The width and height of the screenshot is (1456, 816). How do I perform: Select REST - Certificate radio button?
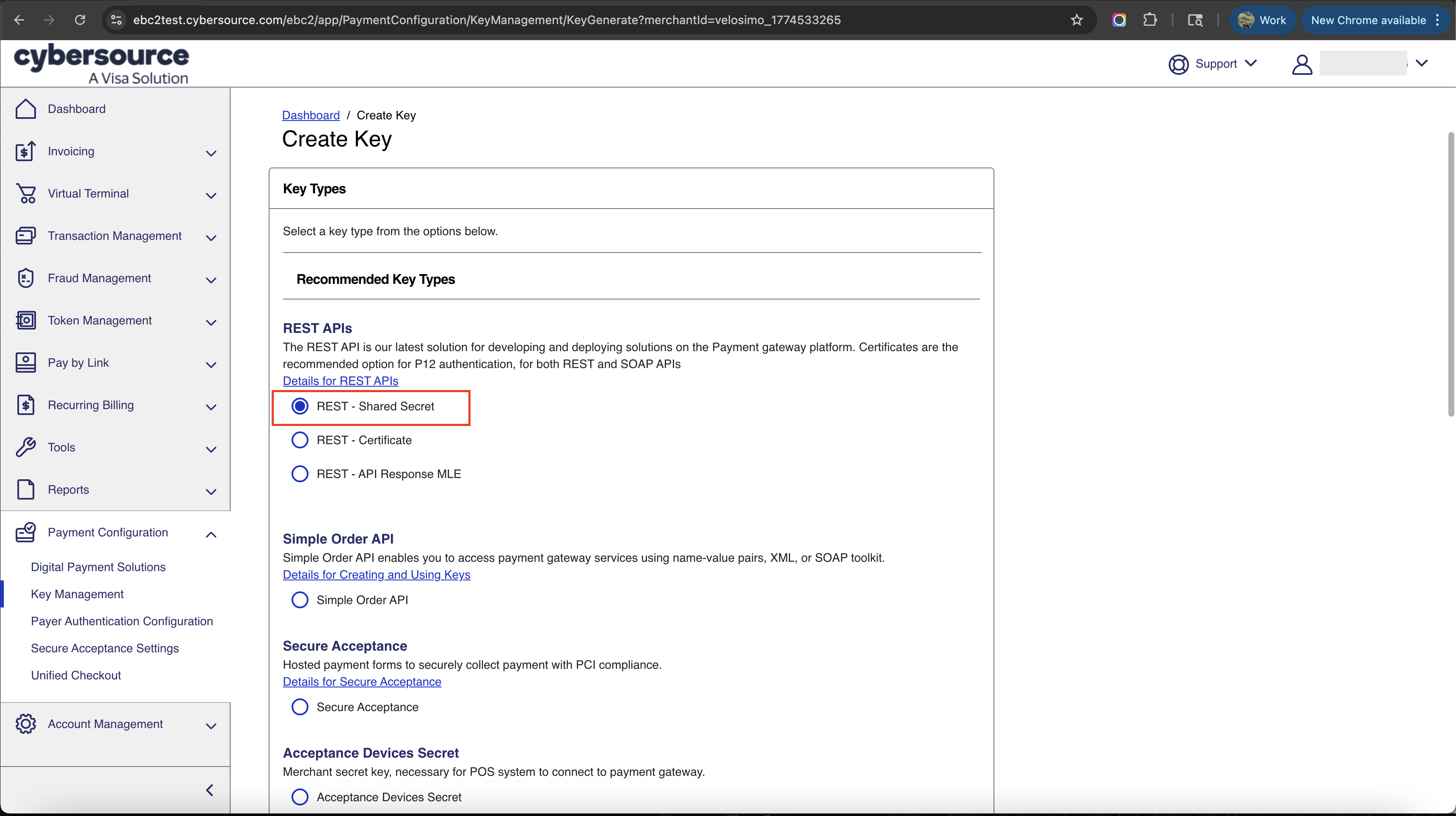point(300,440)
